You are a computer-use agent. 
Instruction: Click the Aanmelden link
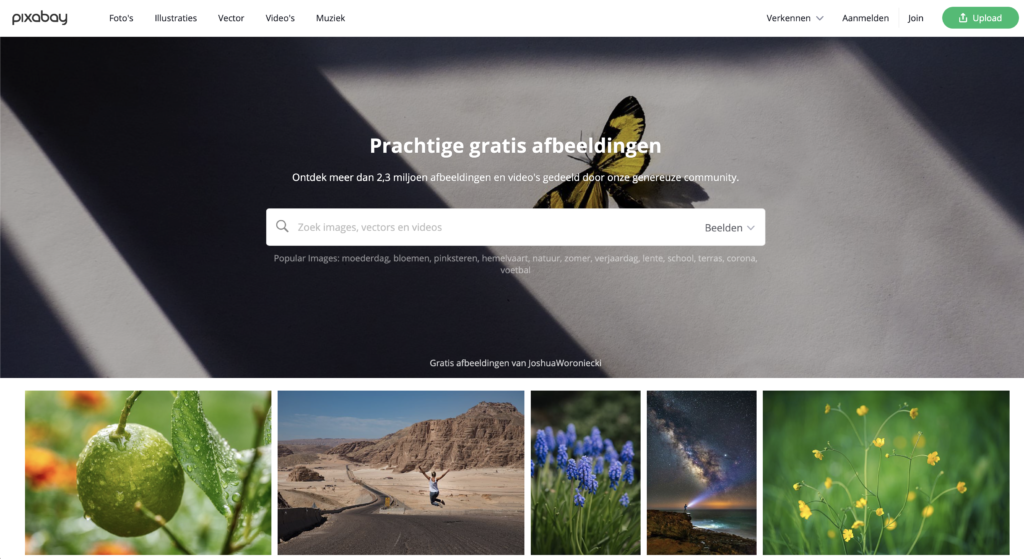tap(865, 18)
